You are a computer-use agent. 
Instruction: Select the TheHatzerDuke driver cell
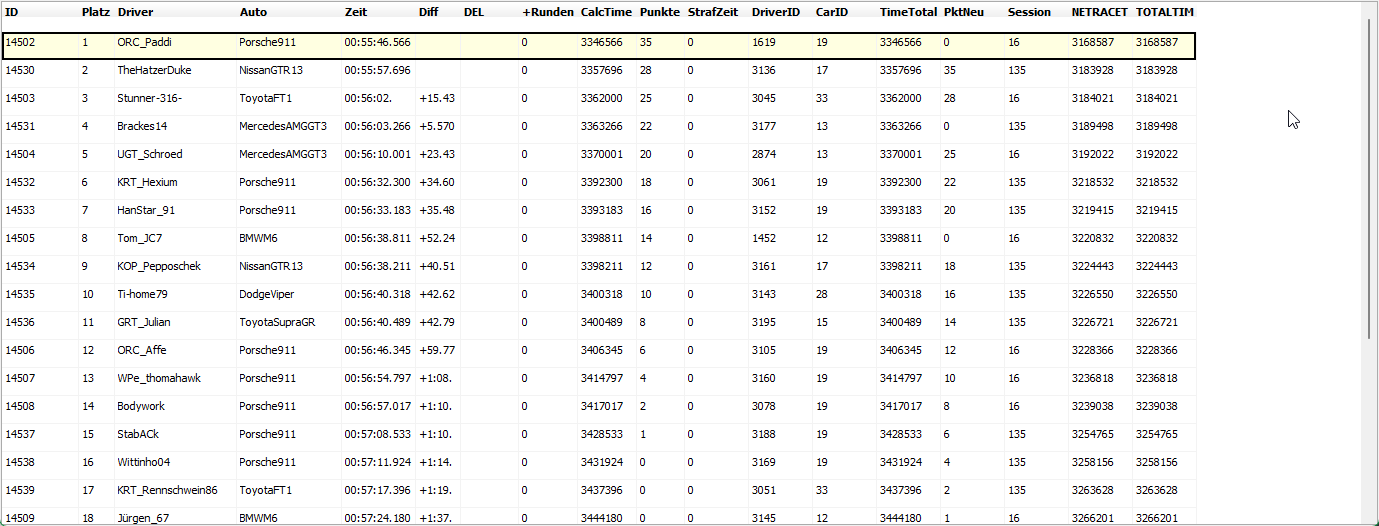pyautogui.click(x=154, y=71)
